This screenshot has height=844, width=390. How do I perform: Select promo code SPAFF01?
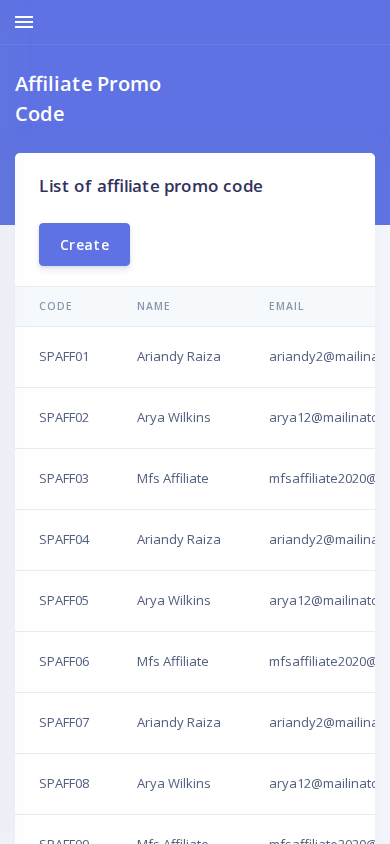(x=64, y=356)
